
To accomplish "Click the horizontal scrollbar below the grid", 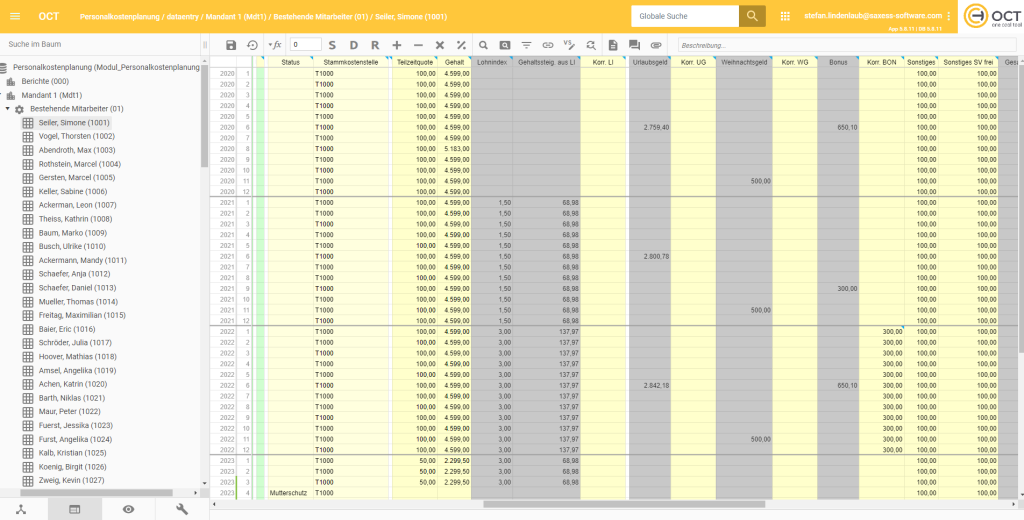I will pos(624,504).
